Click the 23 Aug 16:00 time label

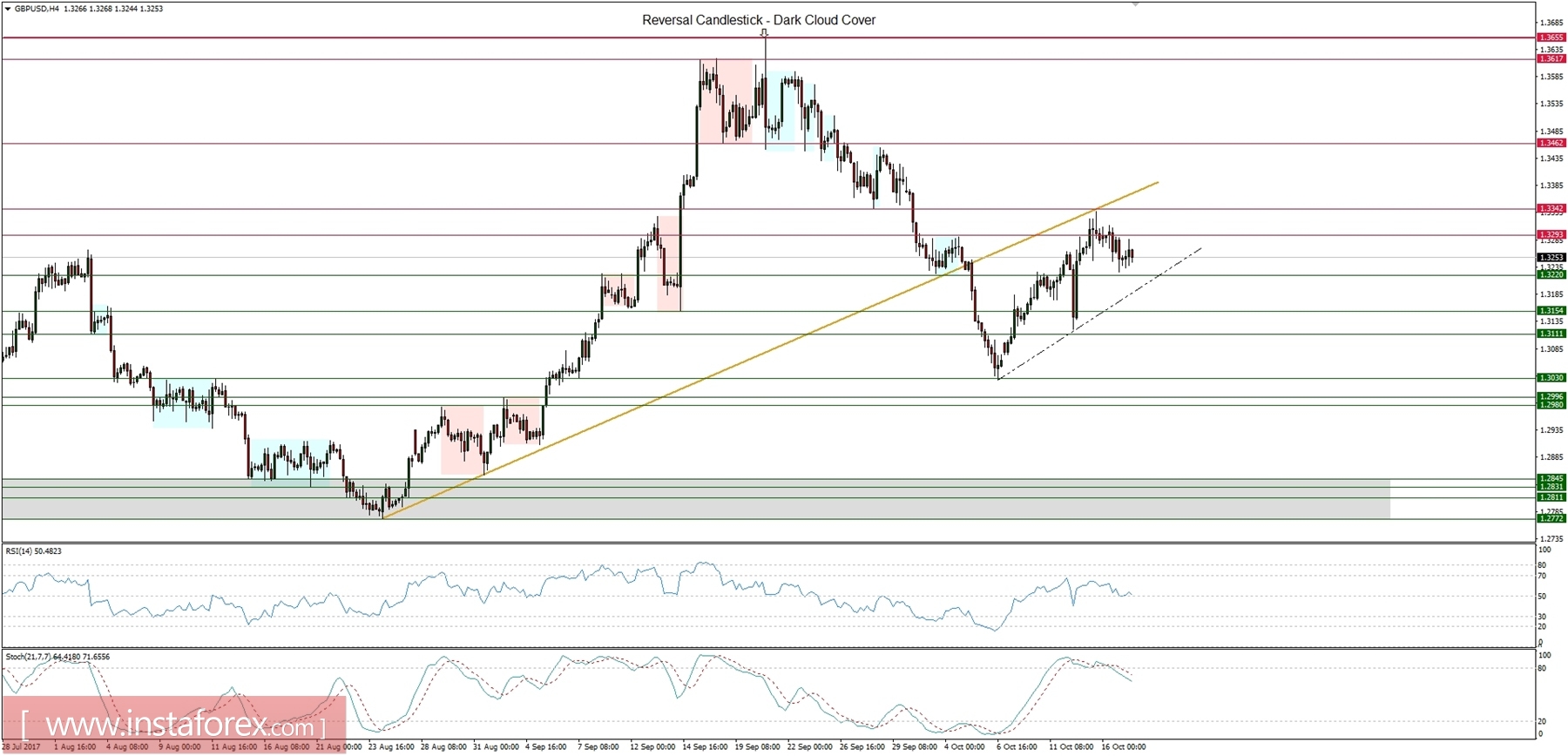(391, 746)
